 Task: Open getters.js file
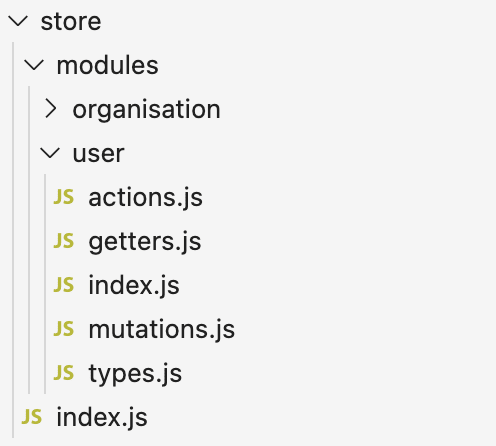[145, 242]
